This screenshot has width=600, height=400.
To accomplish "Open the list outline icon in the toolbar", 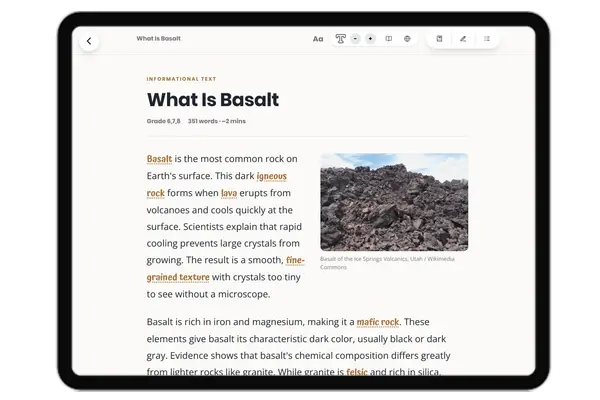I will pyautogui.click(x=487, y=39).
